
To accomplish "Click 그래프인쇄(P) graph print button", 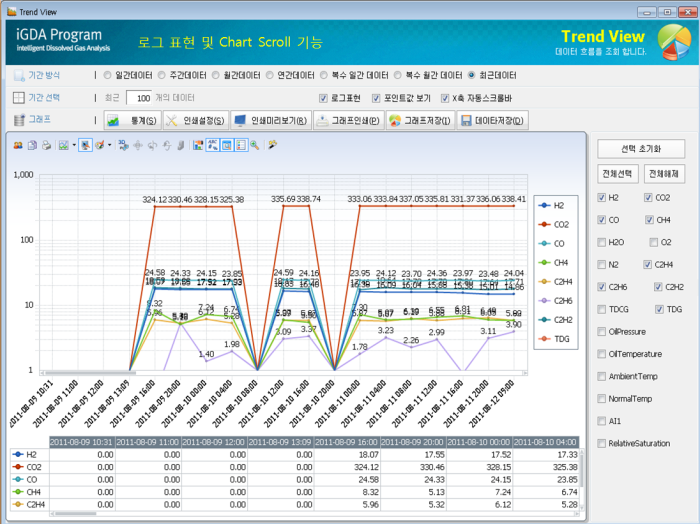I will tap(349, 121).
